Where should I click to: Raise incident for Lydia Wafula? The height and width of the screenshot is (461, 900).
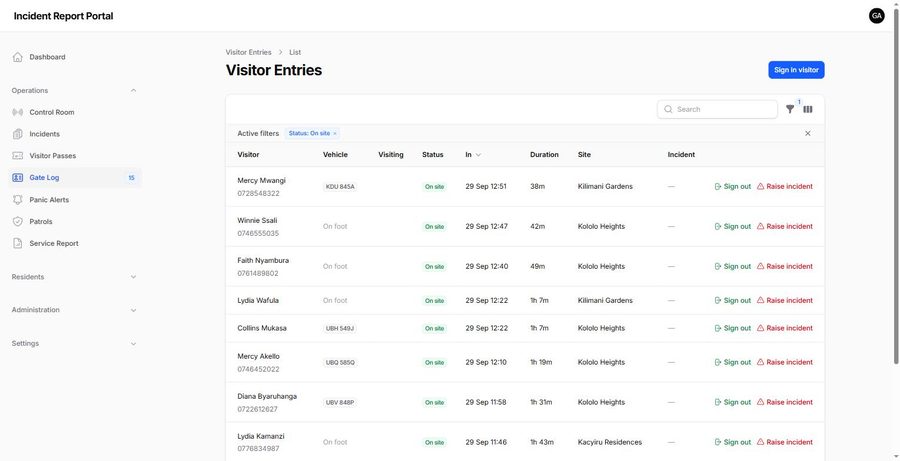785,300
